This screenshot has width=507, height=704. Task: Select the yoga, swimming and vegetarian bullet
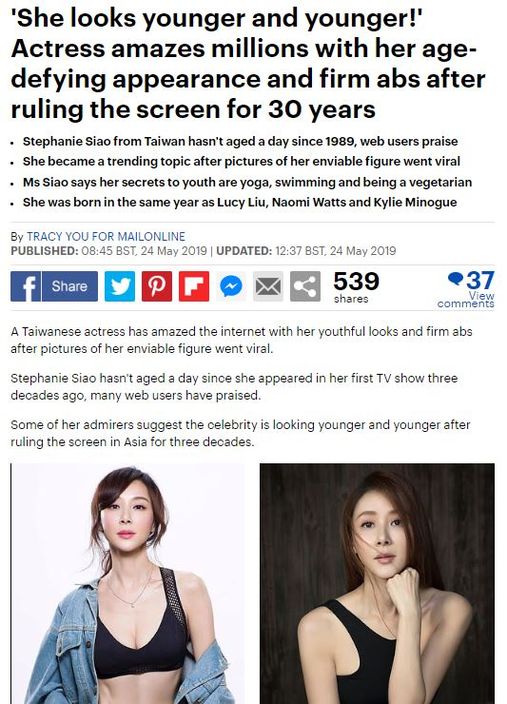(247, 182)
